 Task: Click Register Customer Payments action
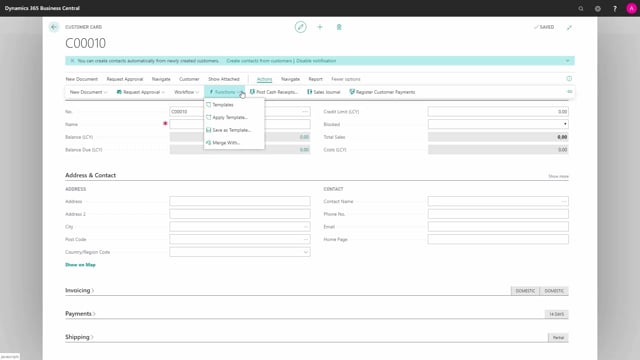(x=382, y=92)
